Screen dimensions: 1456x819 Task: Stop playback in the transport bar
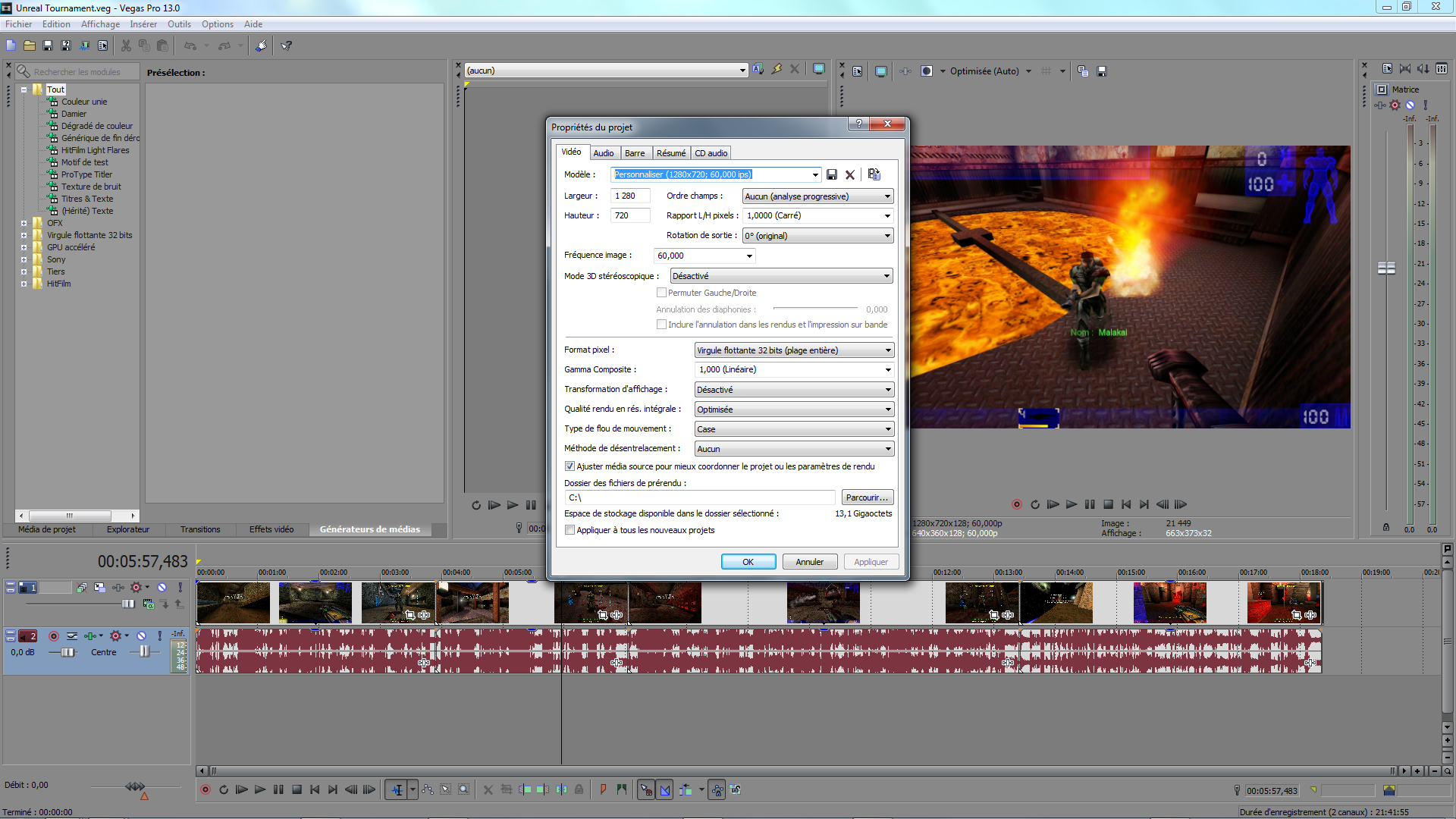297,790
